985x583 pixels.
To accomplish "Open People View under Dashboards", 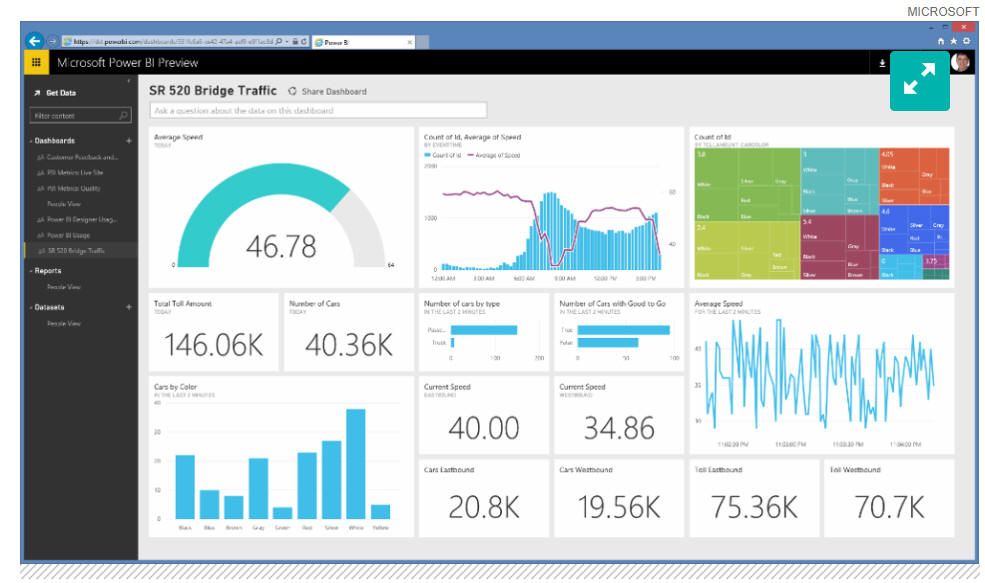I will click(x=64, y=204).
